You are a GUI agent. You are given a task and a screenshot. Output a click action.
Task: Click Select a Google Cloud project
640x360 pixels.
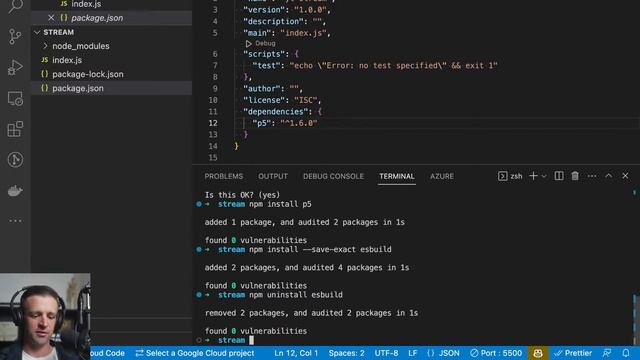(195, 353)
